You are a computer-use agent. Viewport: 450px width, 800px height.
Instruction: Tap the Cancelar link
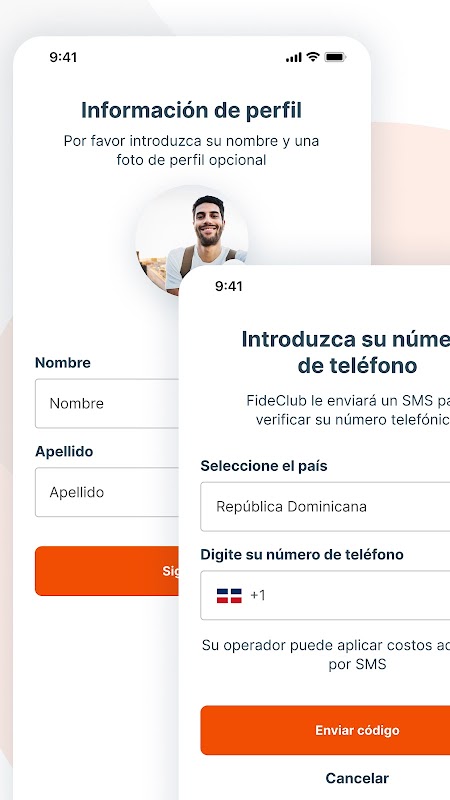coord(357,778)
